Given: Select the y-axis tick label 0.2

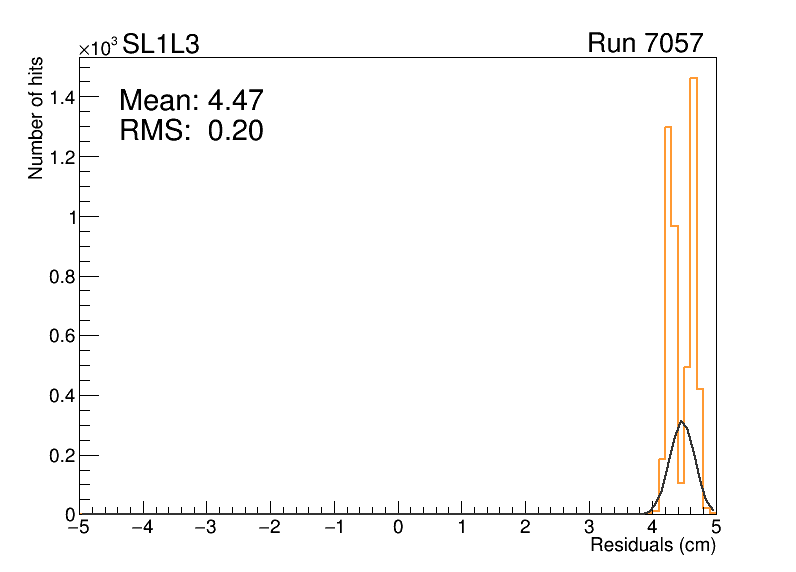Looking at the screenshot, I should click(60, 455).
